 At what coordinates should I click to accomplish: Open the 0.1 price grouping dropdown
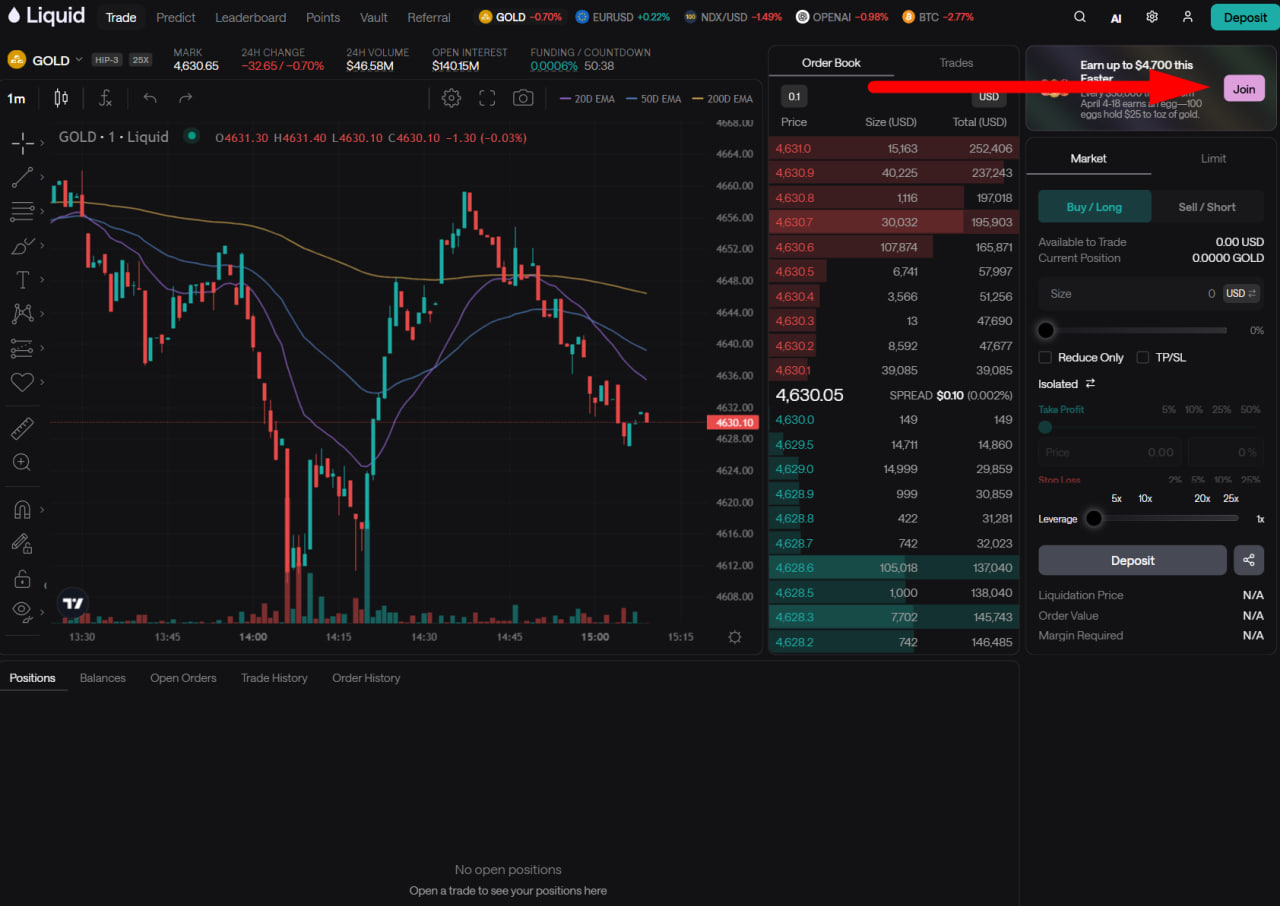tap(794, 97)
